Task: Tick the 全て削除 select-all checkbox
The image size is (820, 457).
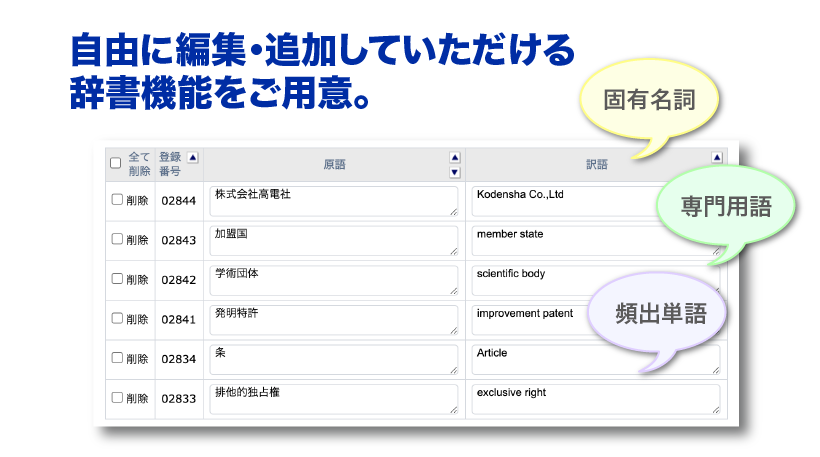Action: (116, 163)
